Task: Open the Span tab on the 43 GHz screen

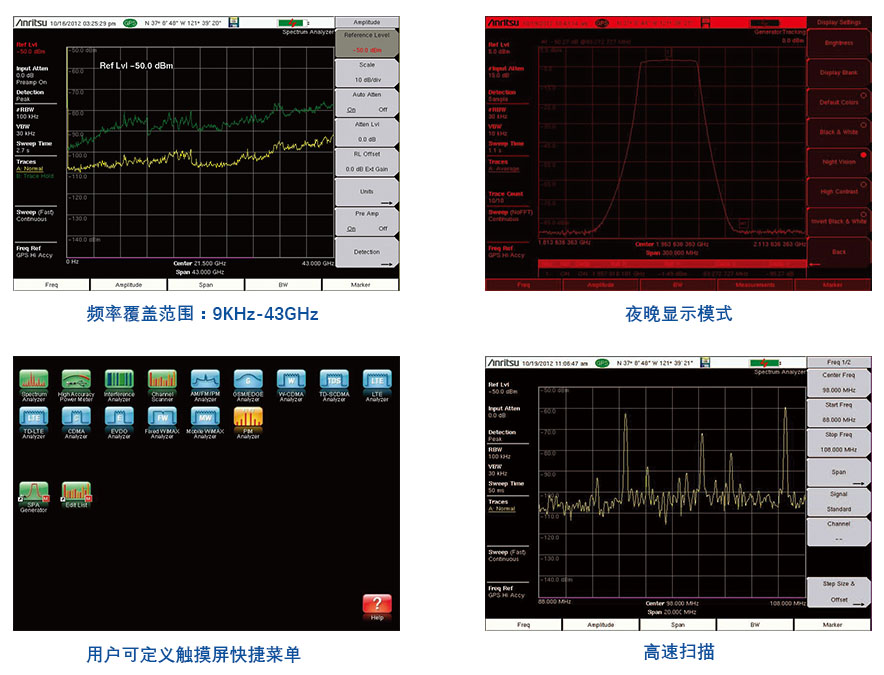Action: click(206, 285)
